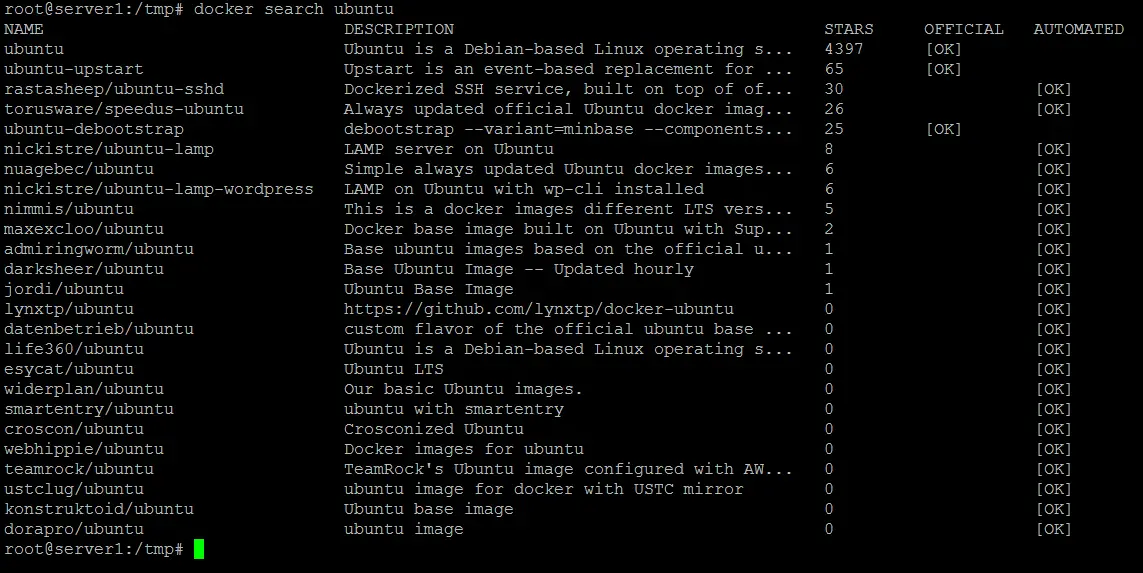
Task: Click the AUTOMATED column header
Action: point(1079,29)
